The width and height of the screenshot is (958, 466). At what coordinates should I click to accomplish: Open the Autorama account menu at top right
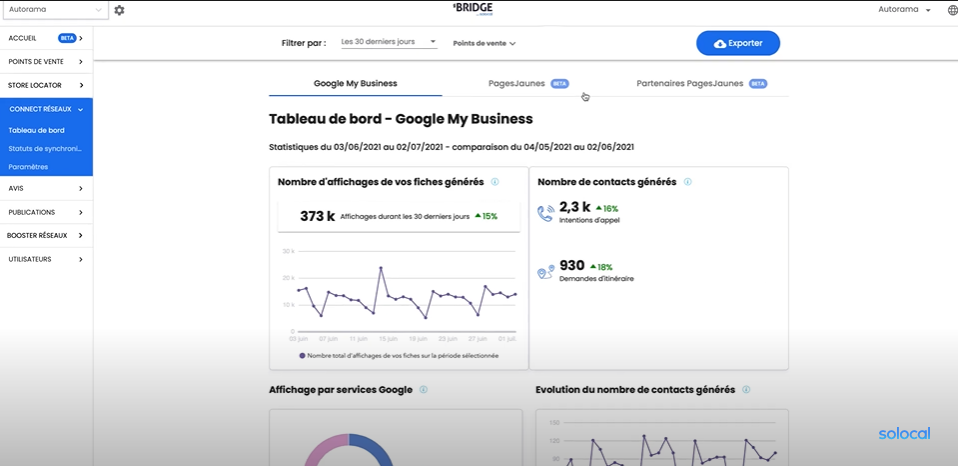click(x=904, y=10)
